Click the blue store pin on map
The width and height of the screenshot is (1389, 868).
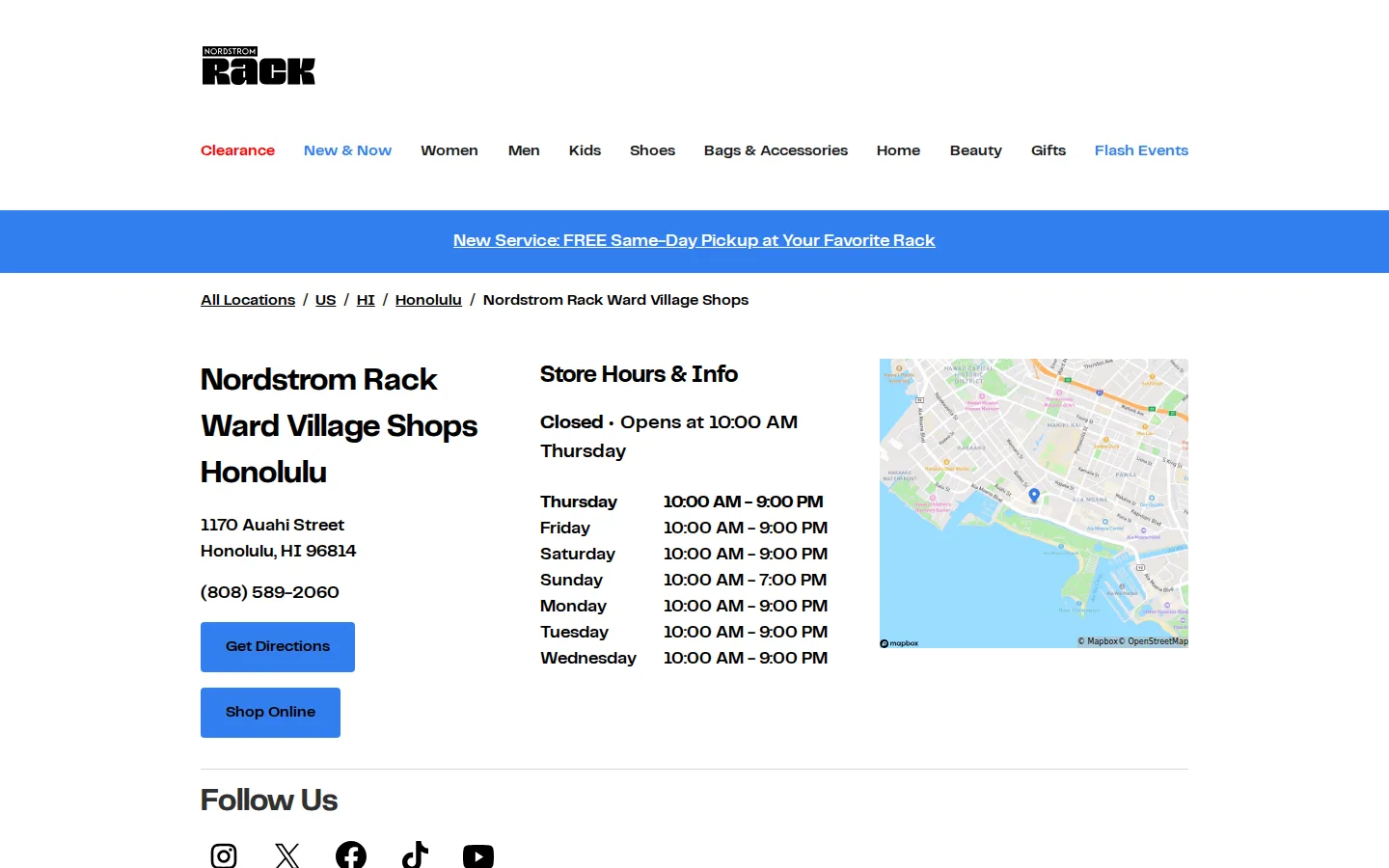[x=1034, y=496]
